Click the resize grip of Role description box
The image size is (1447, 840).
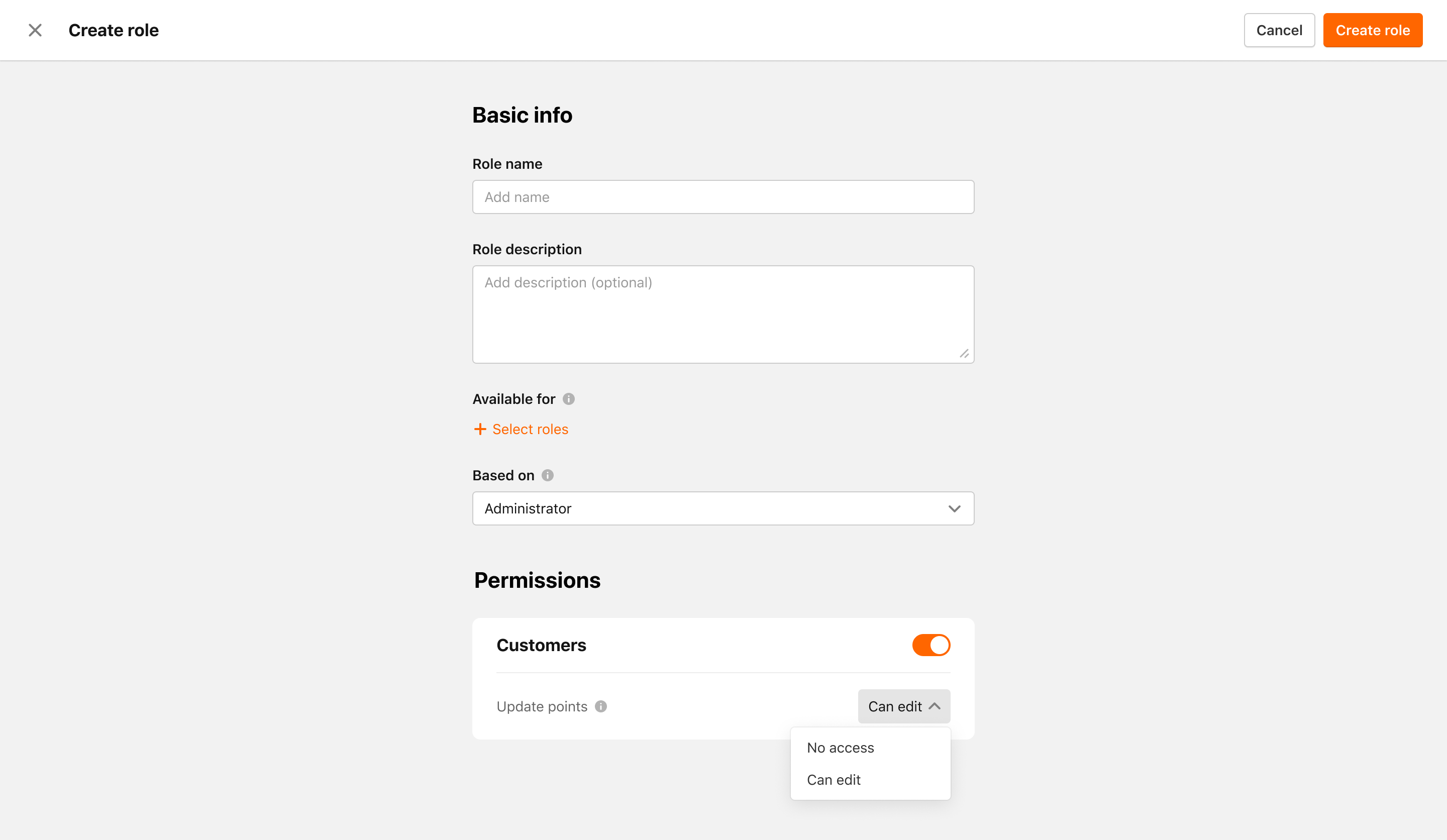pyautogui.click(x=964, y=354)
